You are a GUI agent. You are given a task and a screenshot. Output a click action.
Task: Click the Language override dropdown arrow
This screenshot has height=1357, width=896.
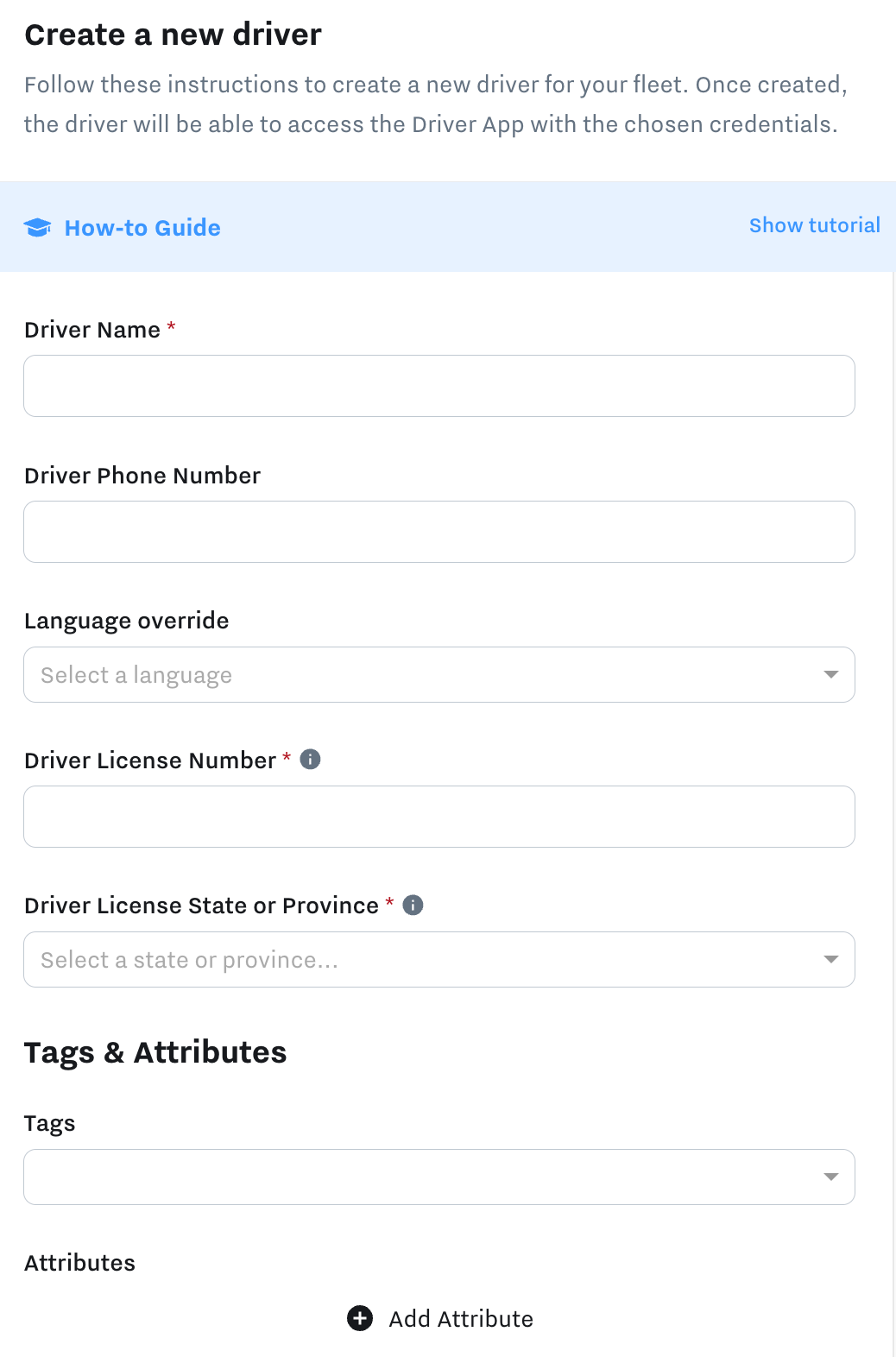[x=830, y=674]
